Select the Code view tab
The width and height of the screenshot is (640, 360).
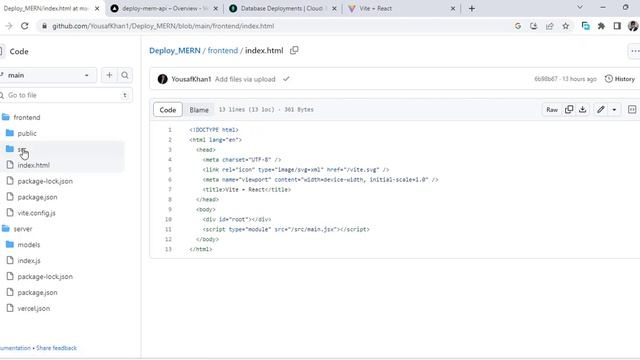[168, 110]
